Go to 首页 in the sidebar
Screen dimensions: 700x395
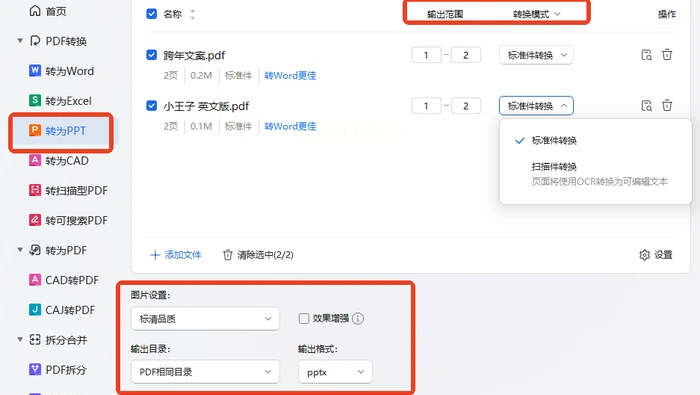(x=56, y=11)
